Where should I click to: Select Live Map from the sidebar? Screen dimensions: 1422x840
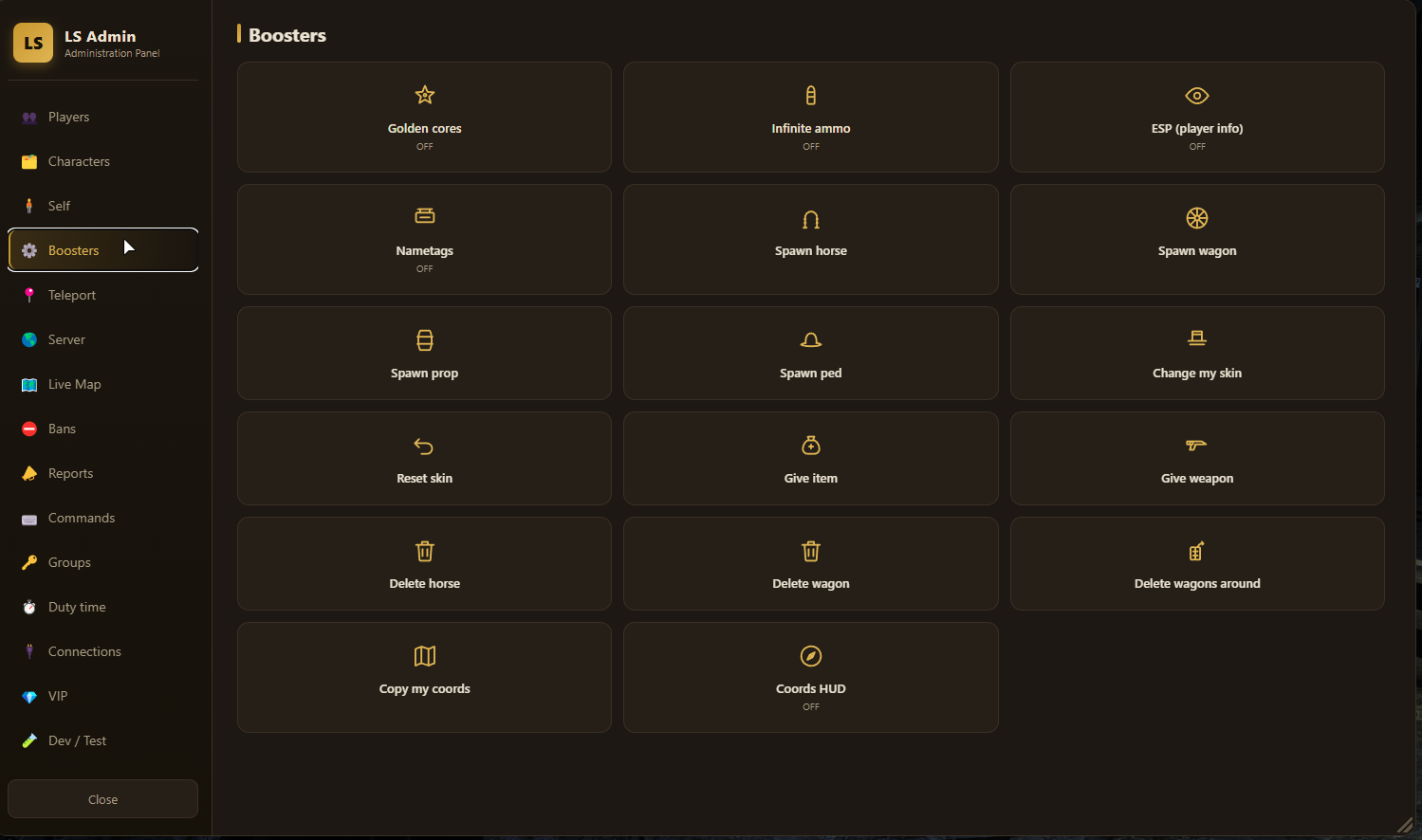point(102,384)
